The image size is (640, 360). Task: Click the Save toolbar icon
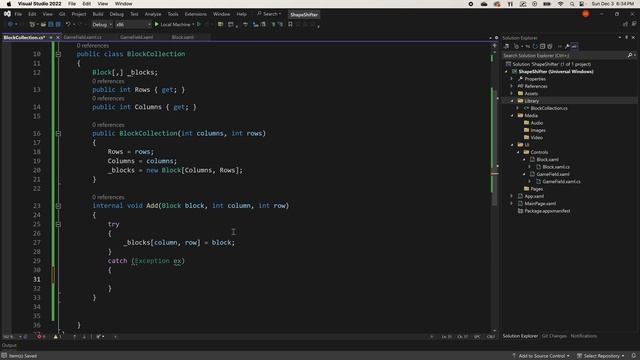coord(51,24)
